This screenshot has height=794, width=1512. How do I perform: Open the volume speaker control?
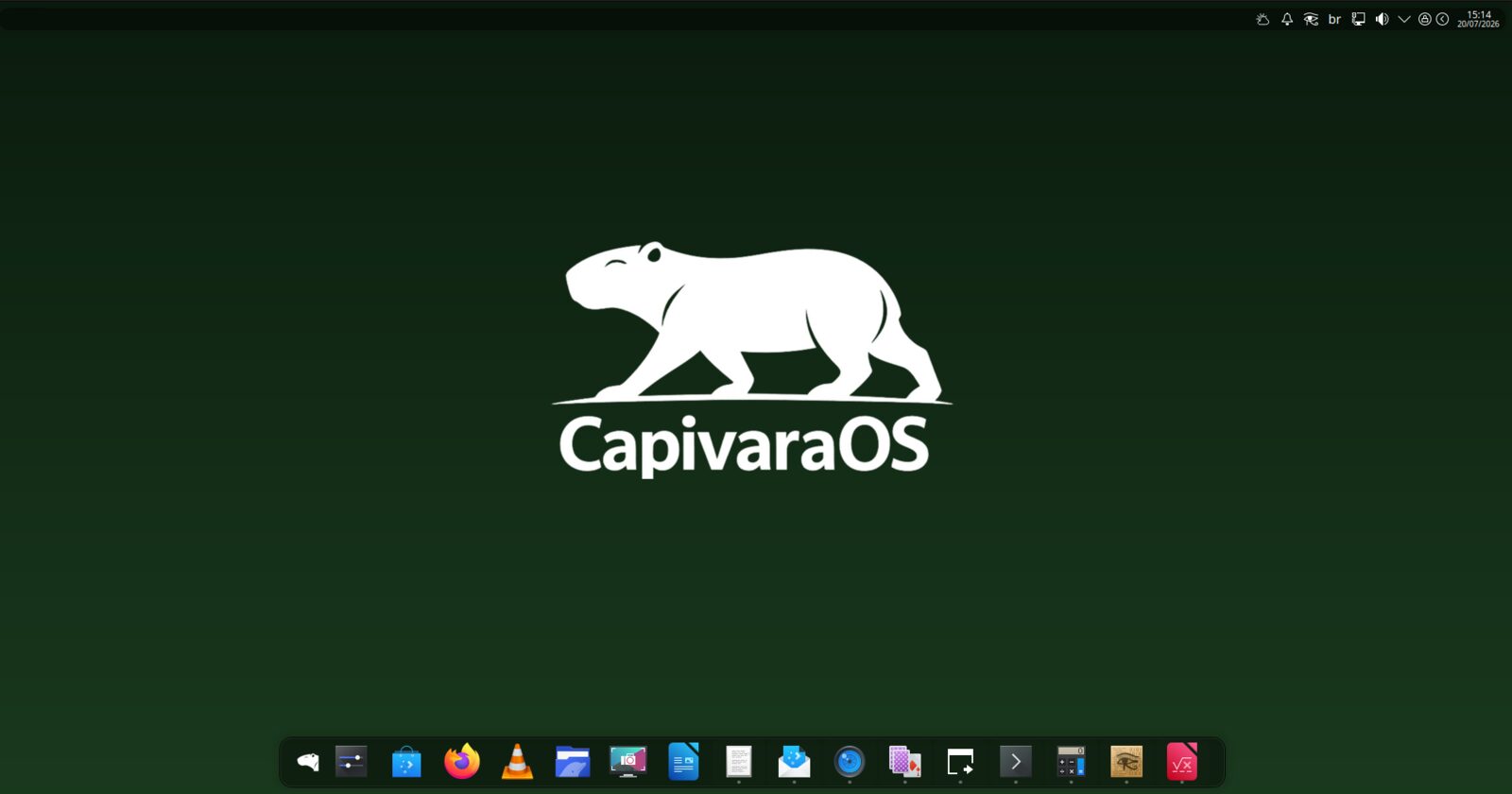pos(1382,19)
